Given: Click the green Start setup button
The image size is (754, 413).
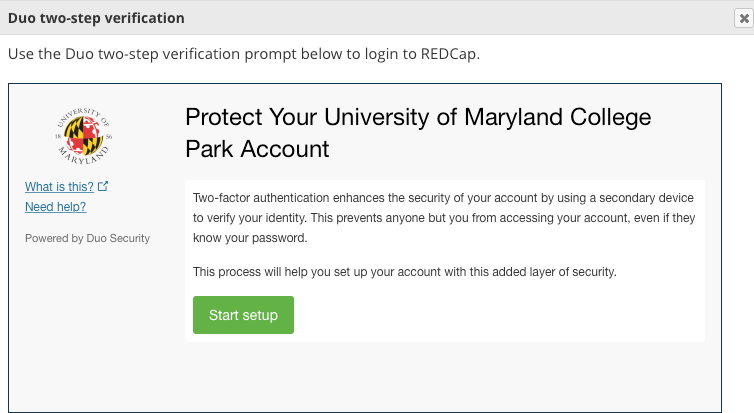Looking at the screenshot, I should click(243, 315).
